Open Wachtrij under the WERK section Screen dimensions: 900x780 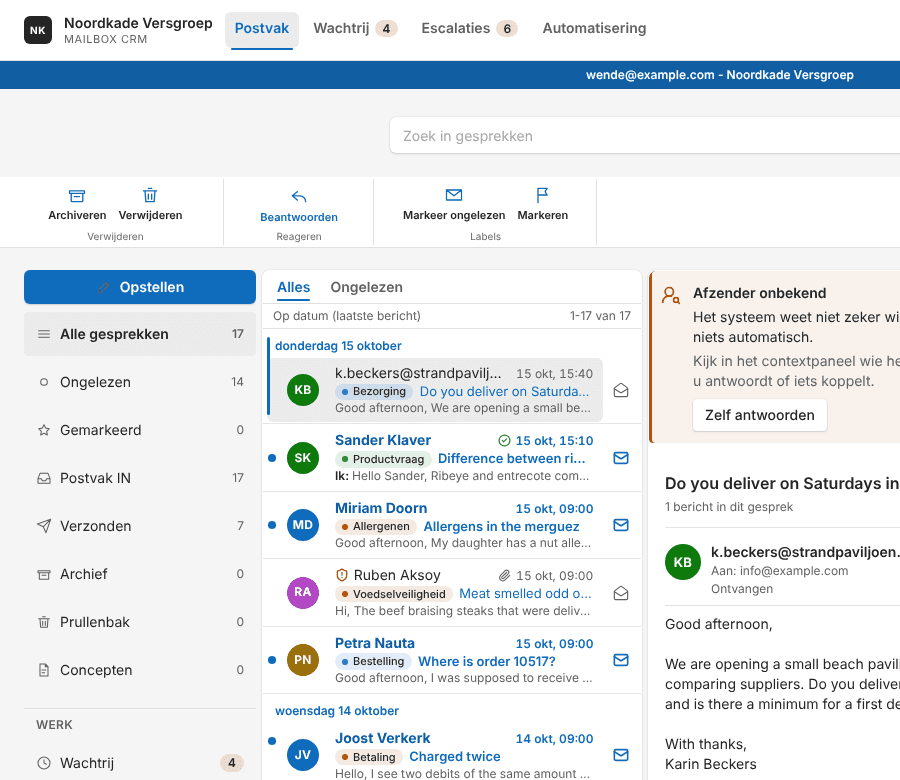(x=140, y=763)
